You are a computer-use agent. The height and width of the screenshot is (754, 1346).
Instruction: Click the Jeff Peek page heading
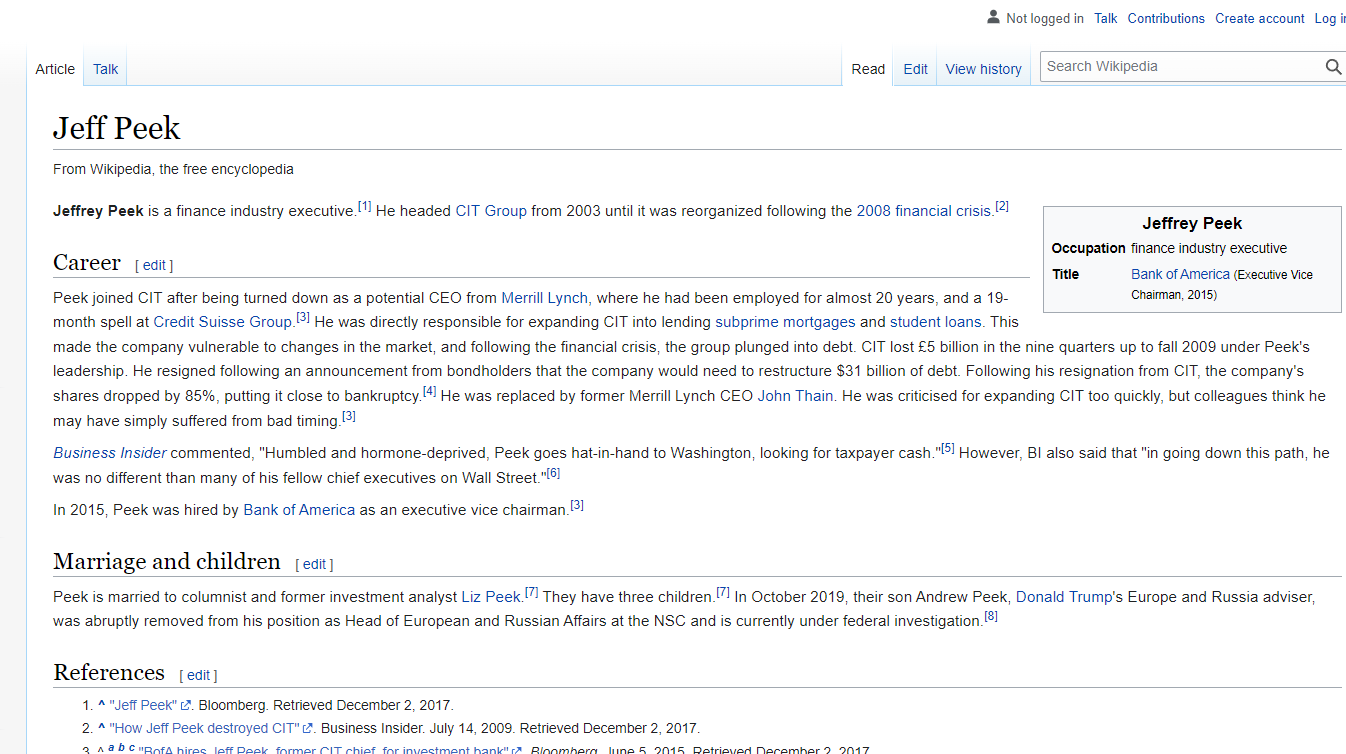coord(117,129)
